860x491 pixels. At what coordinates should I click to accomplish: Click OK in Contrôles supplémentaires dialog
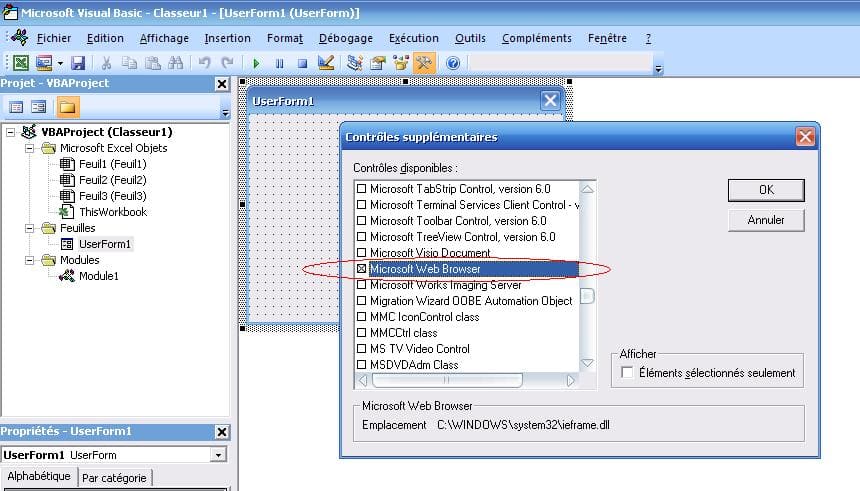[766, 190]
